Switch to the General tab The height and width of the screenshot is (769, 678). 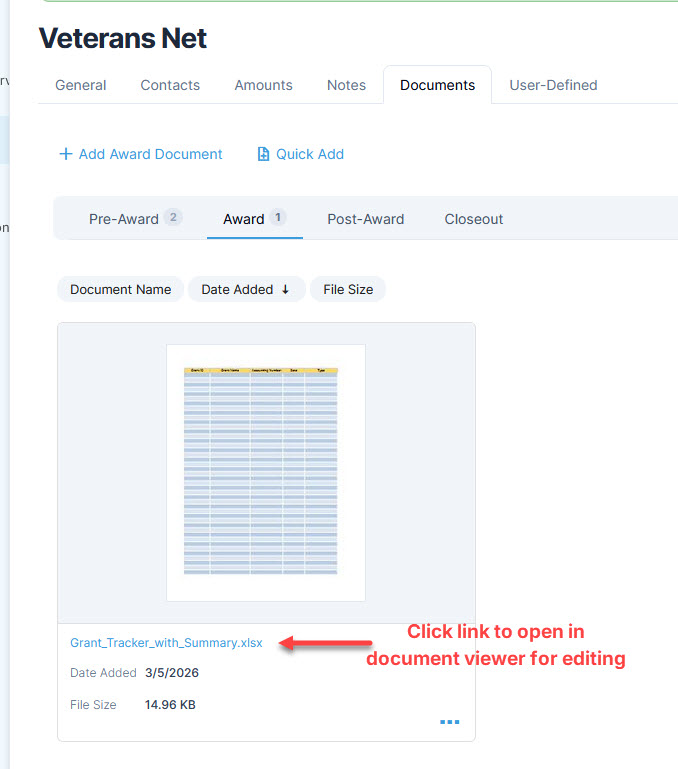coord(81,85)
